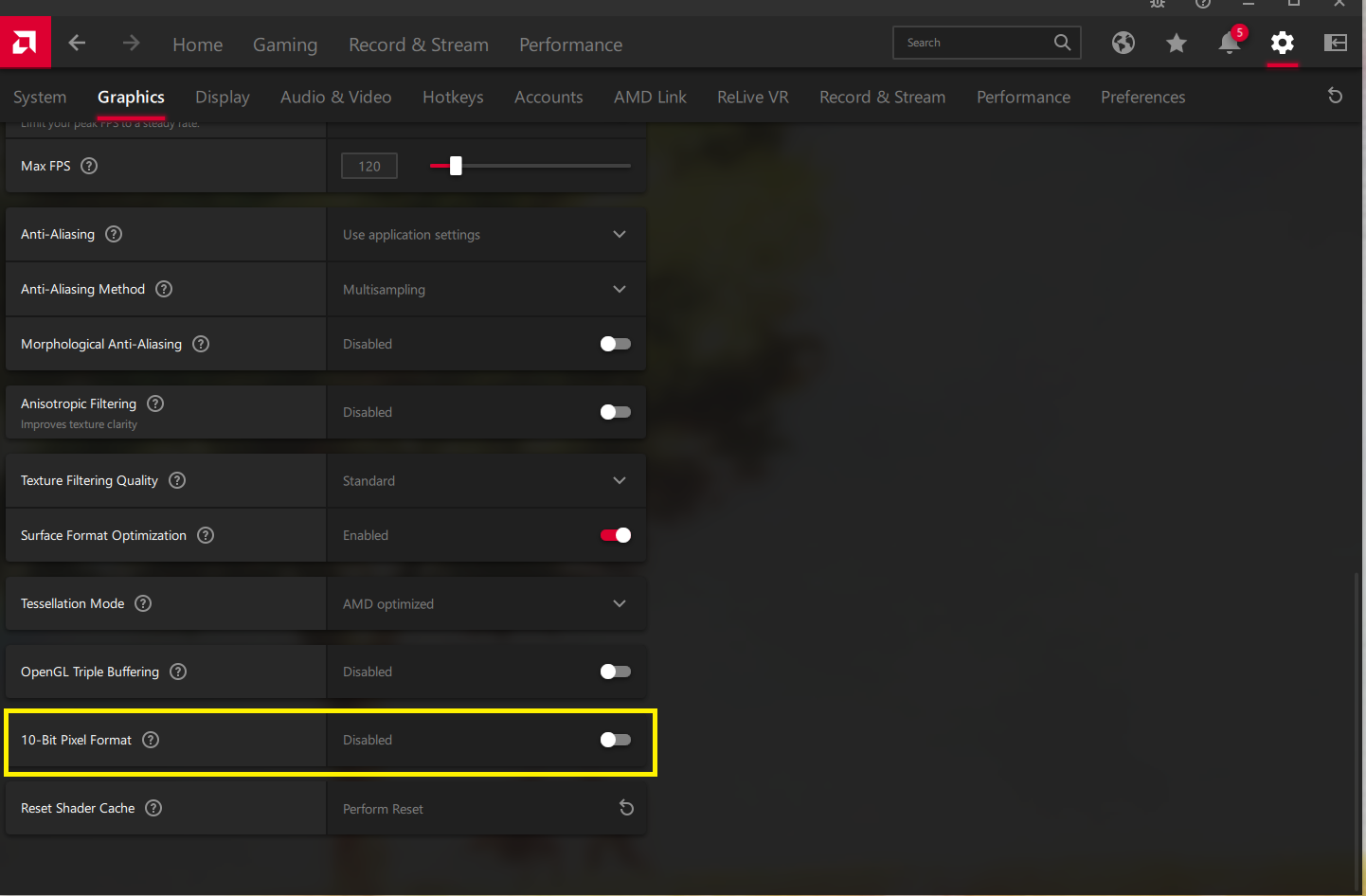Viewport: 1366px width, 896px height.
Task: Enable OpenGL Triple Buffering toggle
Action: (616, 672)
